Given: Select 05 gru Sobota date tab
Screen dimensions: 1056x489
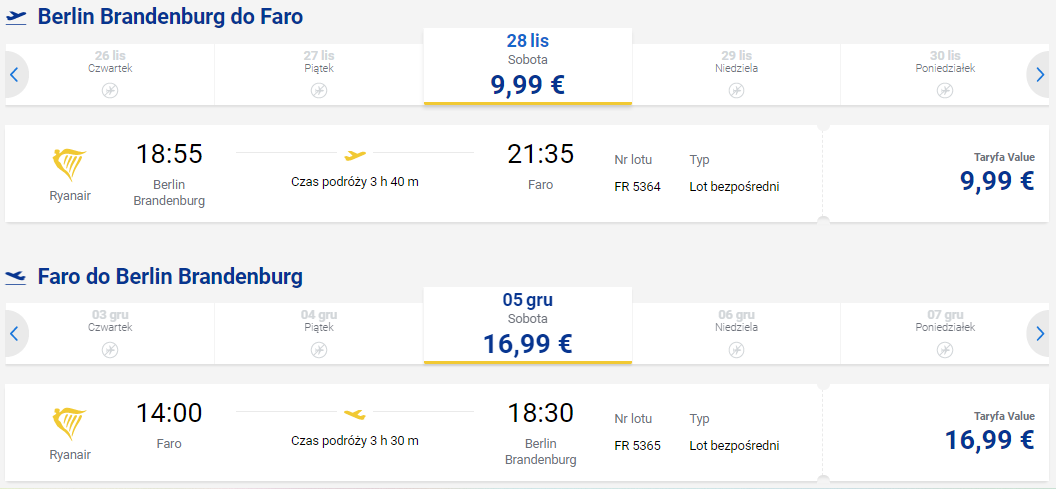Looking at the screenshot, I should [528, 325].
